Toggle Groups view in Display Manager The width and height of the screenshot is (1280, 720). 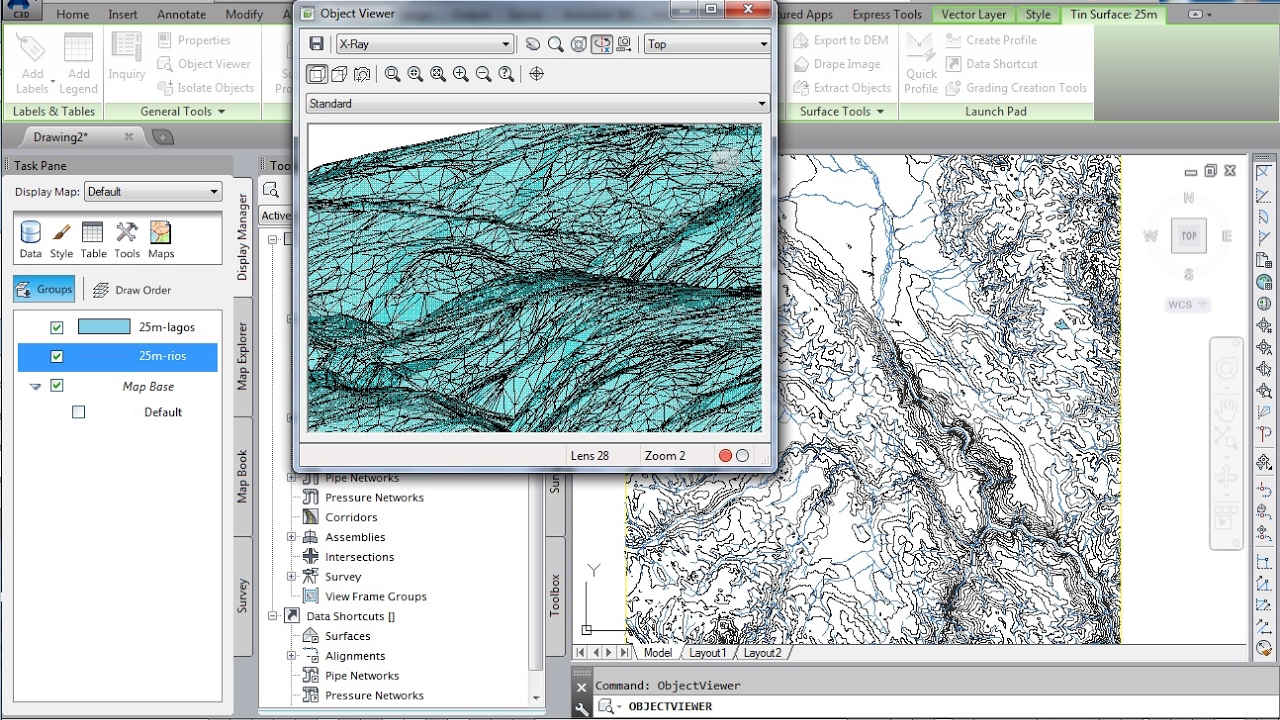(44, 289)
